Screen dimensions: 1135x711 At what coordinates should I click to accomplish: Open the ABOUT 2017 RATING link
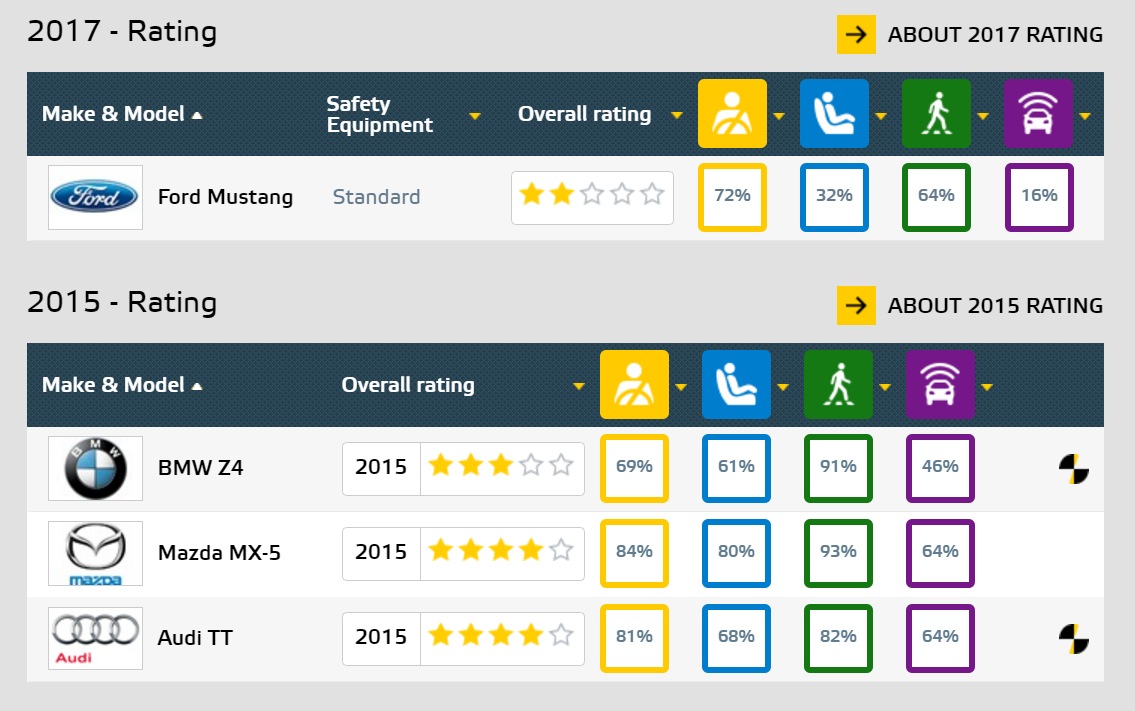(x=970, y=34)
